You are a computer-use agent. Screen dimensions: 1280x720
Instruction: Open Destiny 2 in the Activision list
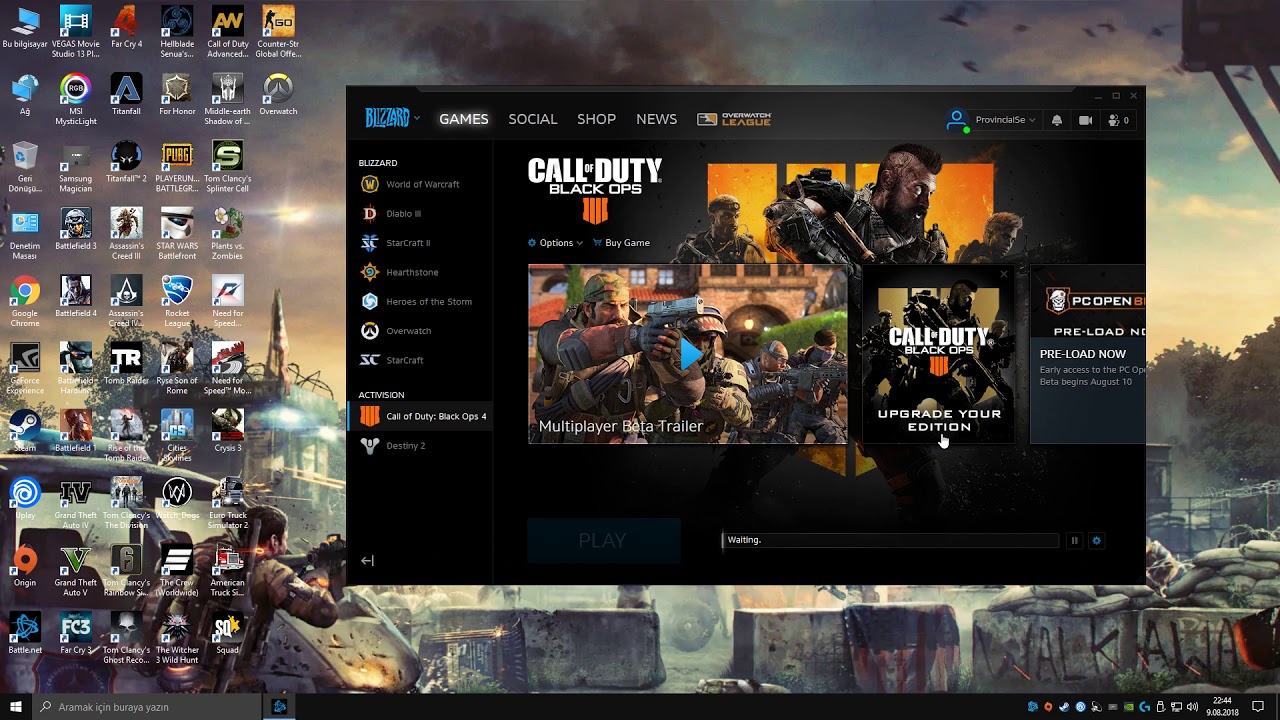[x=393, y=446]
